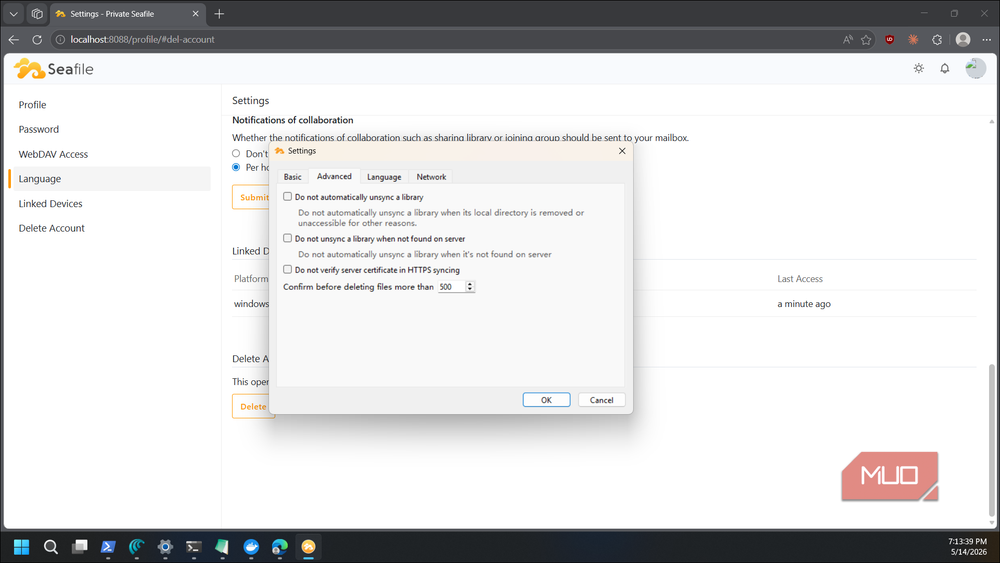
Task: Open the workspaces icon in tab bar
Action: [37, 13]
